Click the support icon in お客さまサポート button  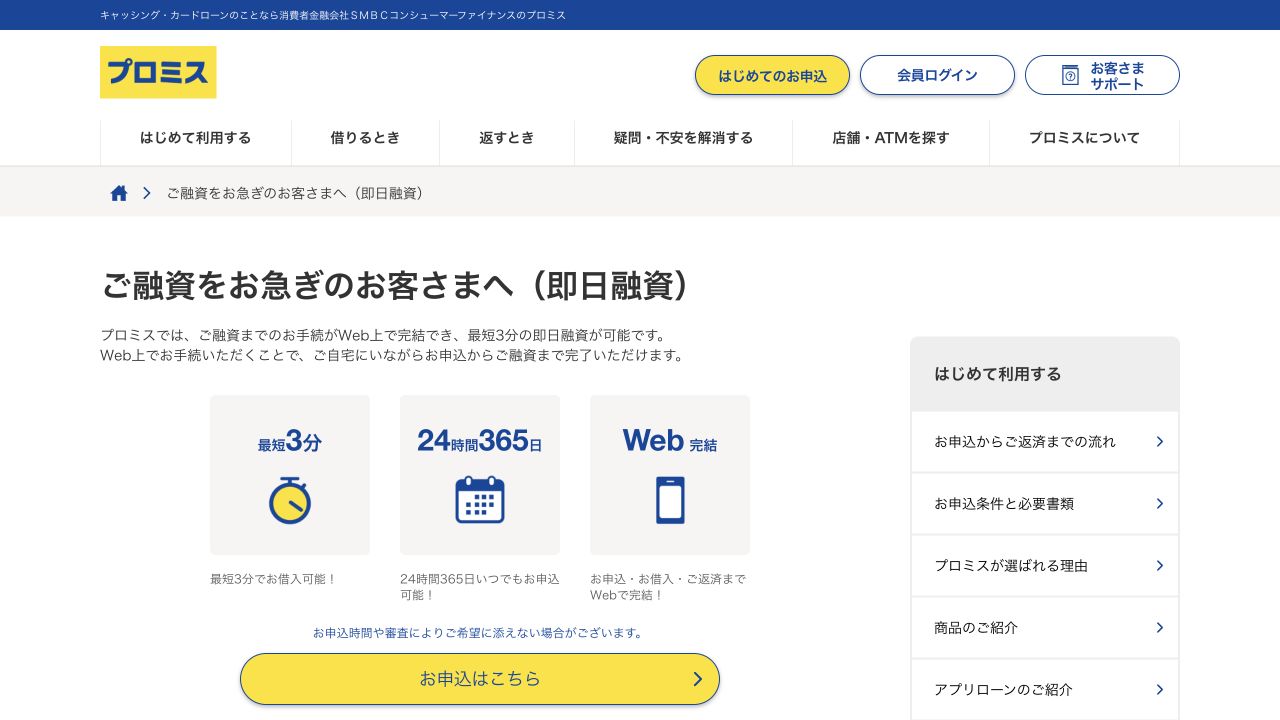pyautogui.click(x=1070, y=75)
